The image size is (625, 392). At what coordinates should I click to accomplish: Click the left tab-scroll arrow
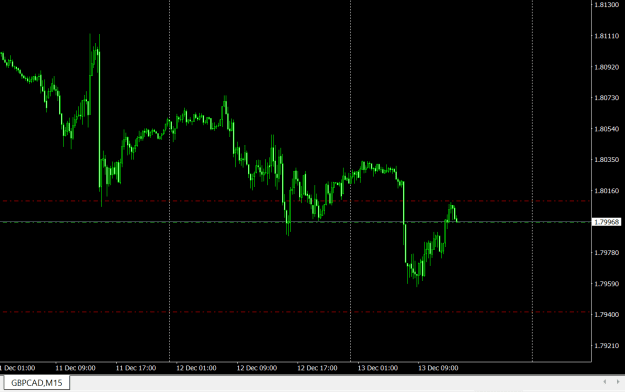coord(605,382)
